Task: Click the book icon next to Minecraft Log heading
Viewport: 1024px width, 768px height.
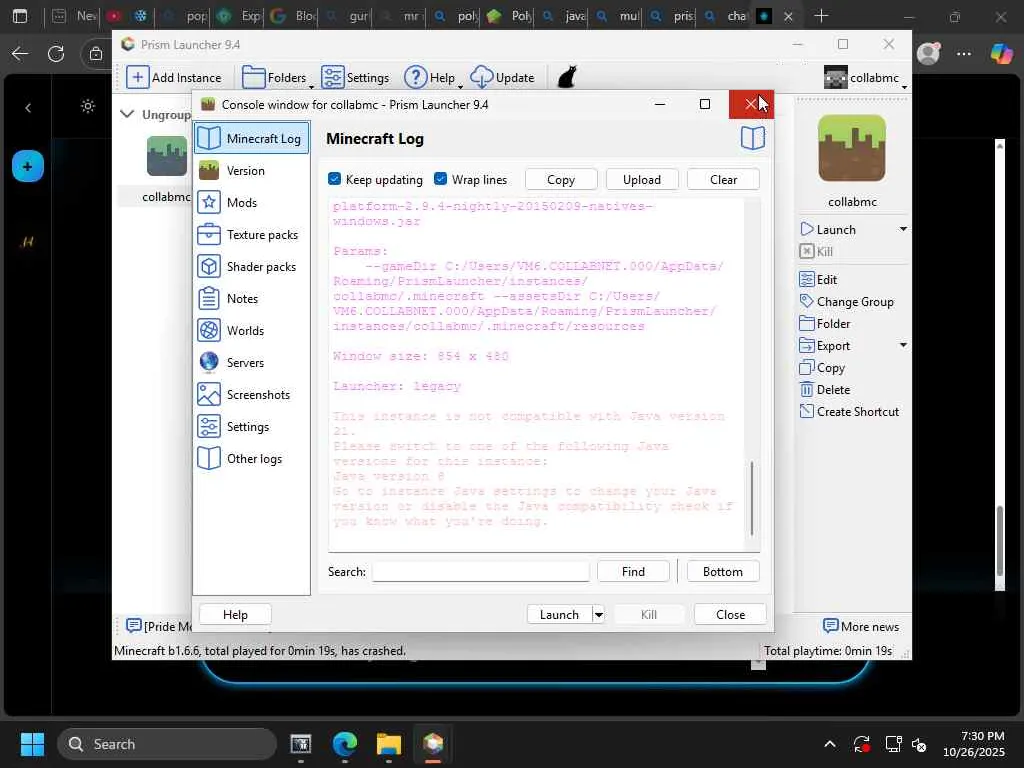Action: pyautogui.click(x=752, y=138)
